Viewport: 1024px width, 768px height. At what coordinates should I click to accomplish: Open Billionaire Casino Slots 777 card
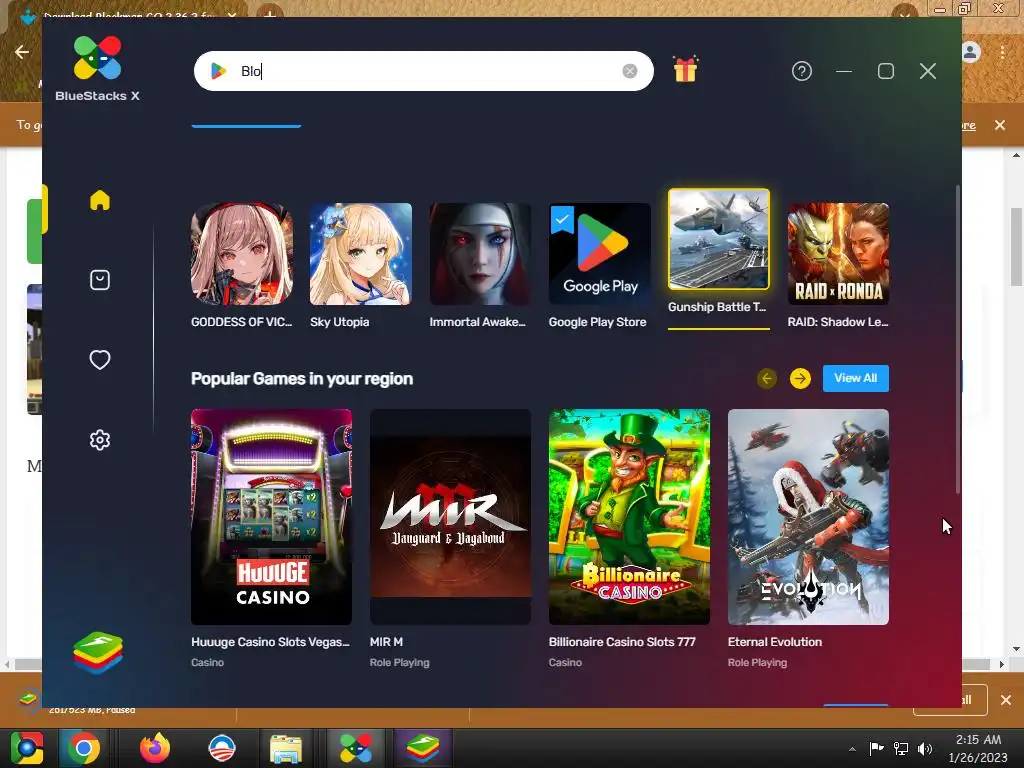coord(630,517)
